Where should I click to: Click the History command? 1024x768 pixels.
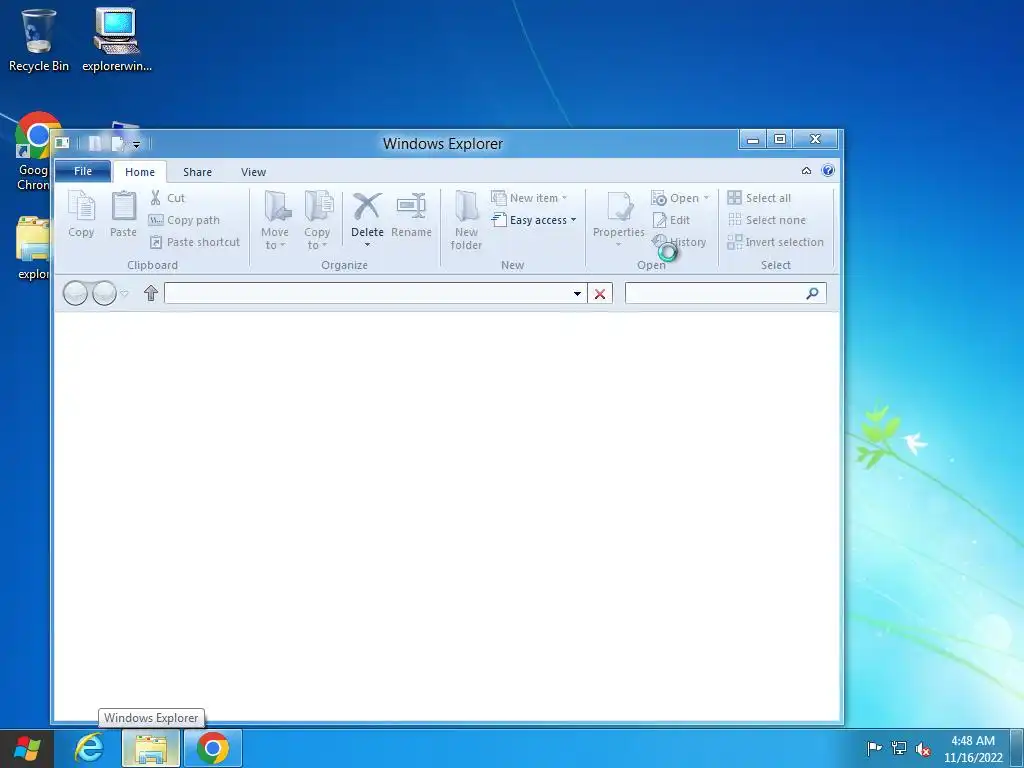click(679, 242)
